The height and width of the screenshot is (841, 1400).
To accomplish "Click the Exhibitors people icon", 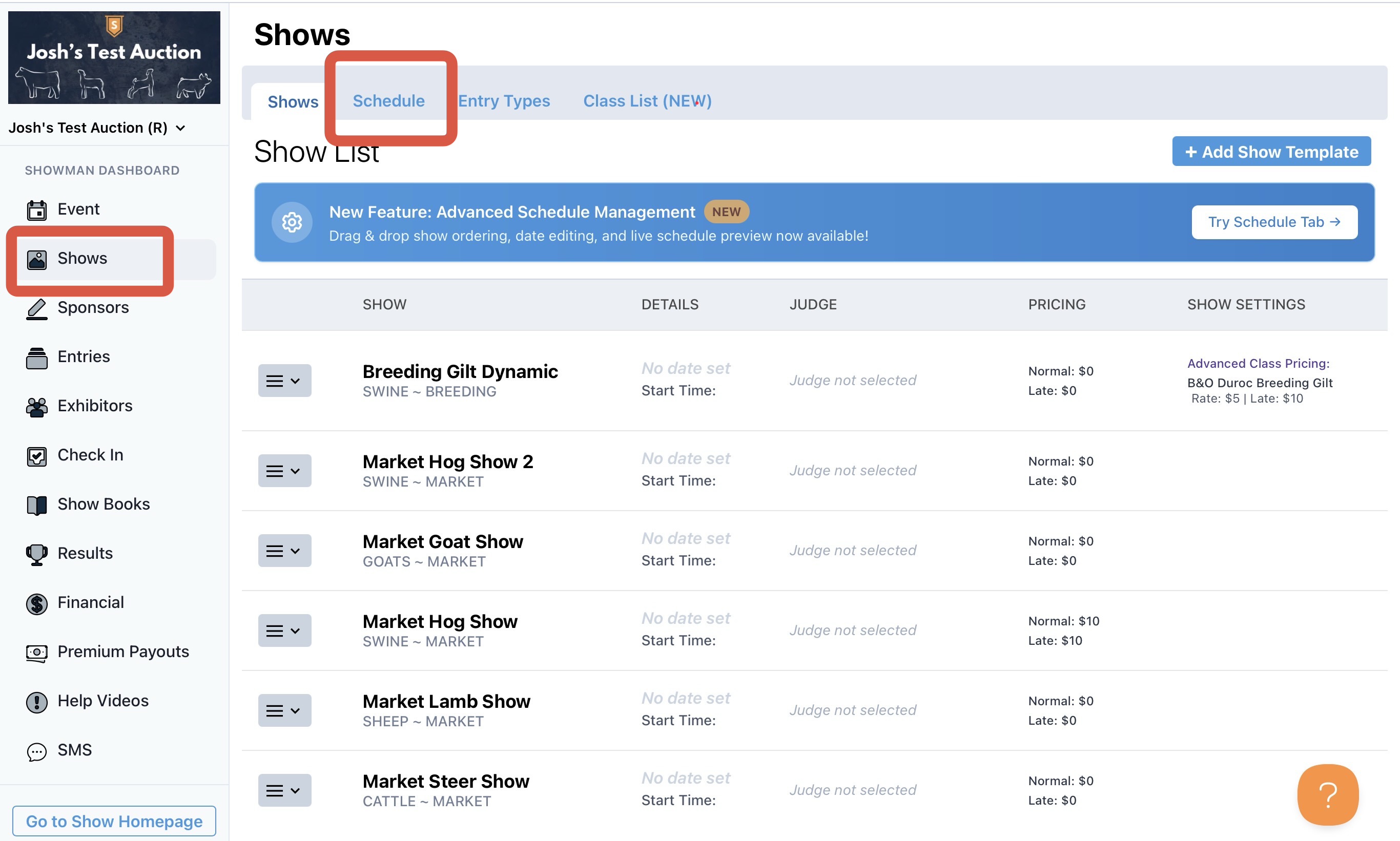I will (x=36, y=407).
